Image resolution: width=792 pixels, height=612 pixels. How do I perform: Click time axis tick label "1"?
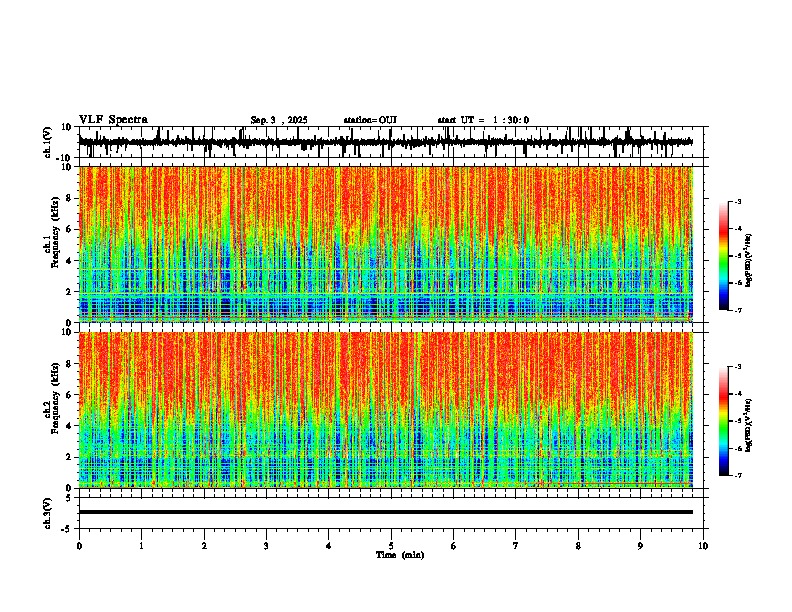(x=141, y=546)
